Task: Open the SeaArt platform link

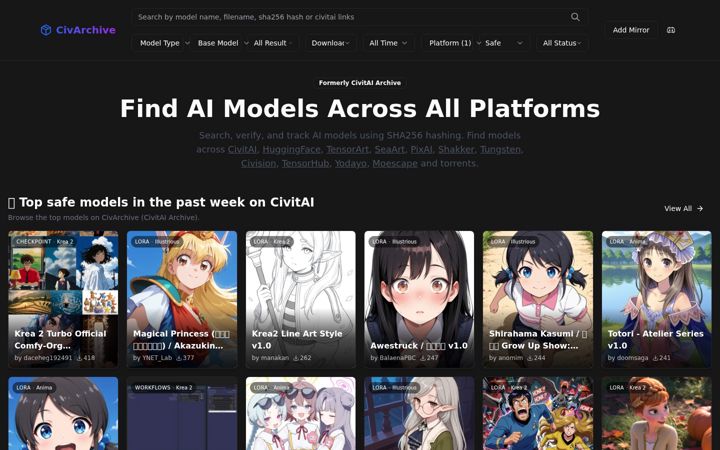Action: (x=389, y=150)
